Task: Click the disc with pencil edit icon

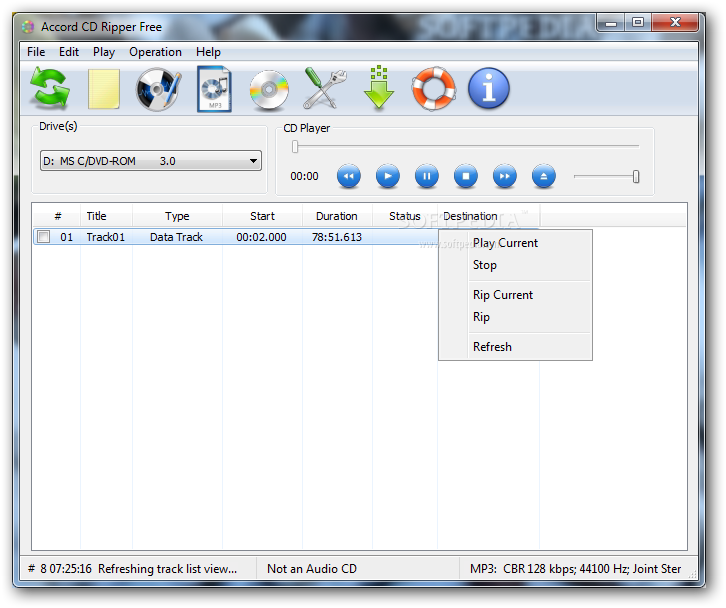Action: pyautogui.click(x=159, y=89)
